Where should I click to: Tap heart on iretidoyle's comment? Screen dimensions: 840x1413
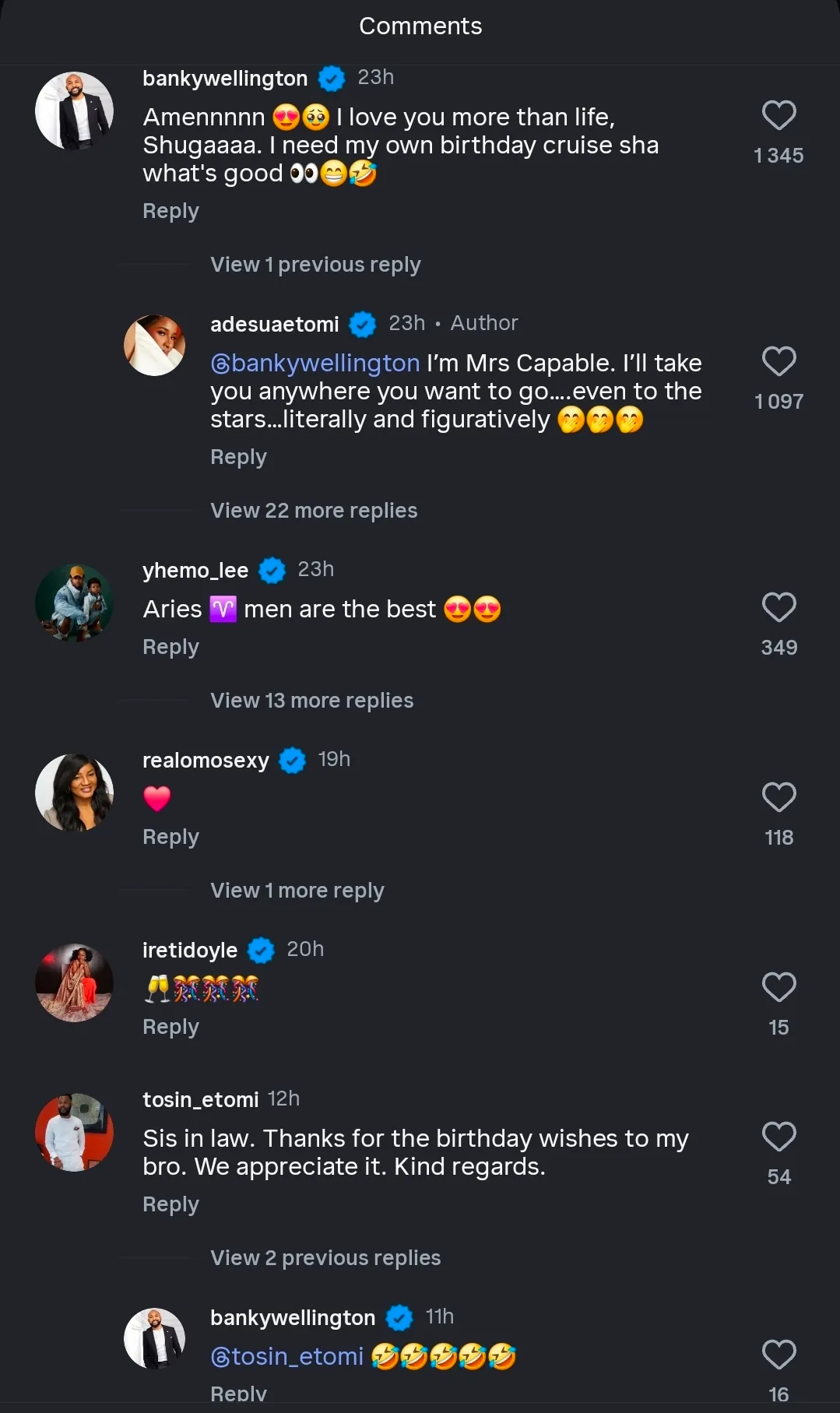point(778,988)
